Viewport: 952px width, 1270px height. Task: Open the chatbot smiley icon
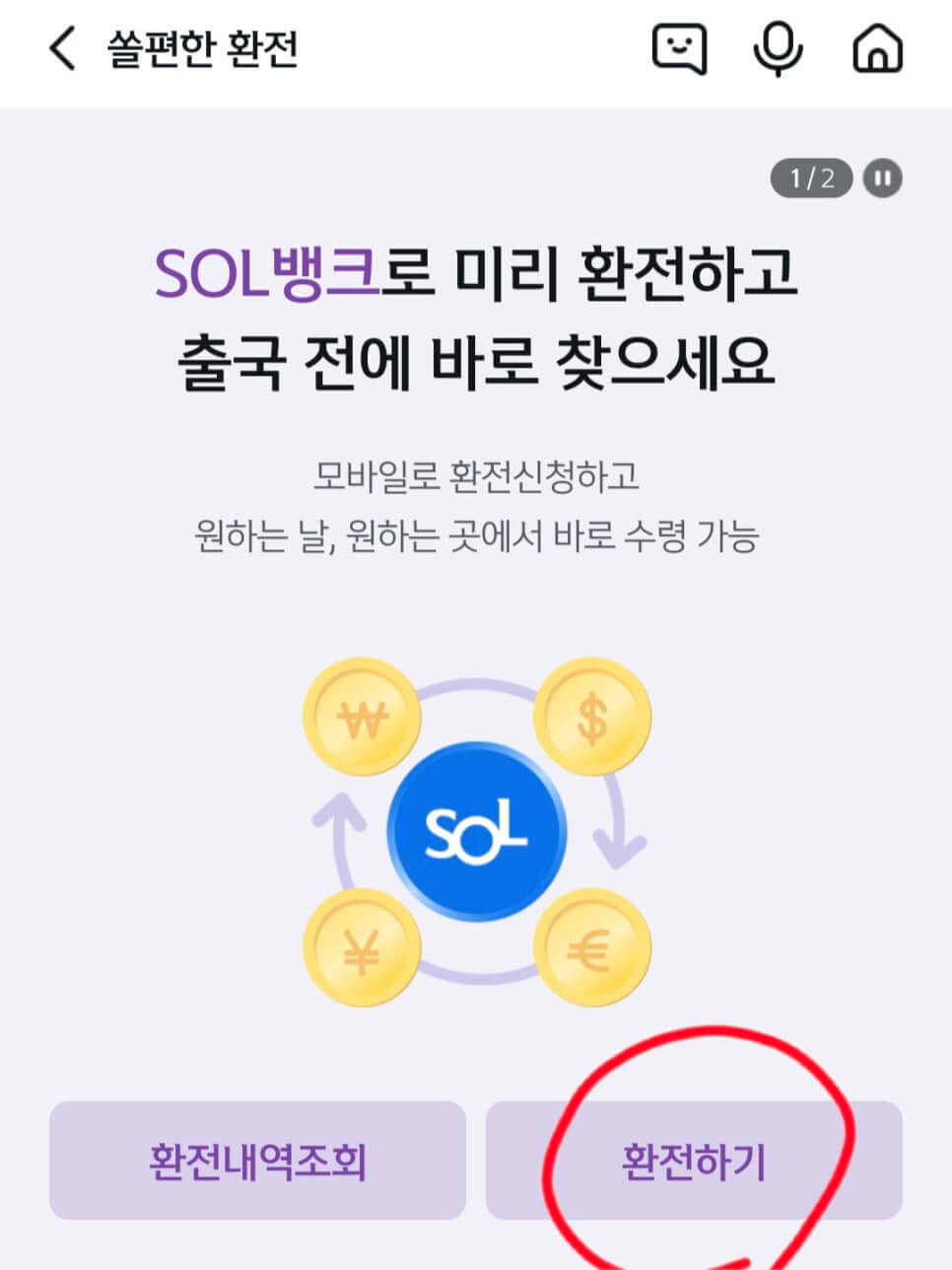click(x=680, y=48)
